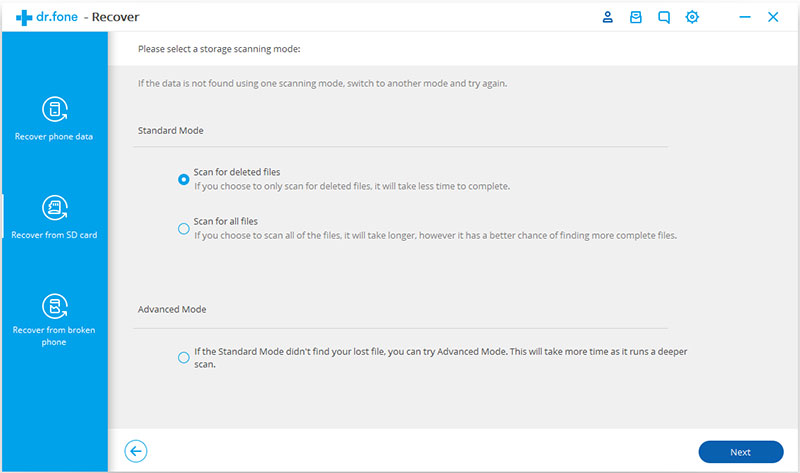Viewport: 800px width, 473px height.
Task: Click the Advanced Mode heading
Action: tap(172, 309)
